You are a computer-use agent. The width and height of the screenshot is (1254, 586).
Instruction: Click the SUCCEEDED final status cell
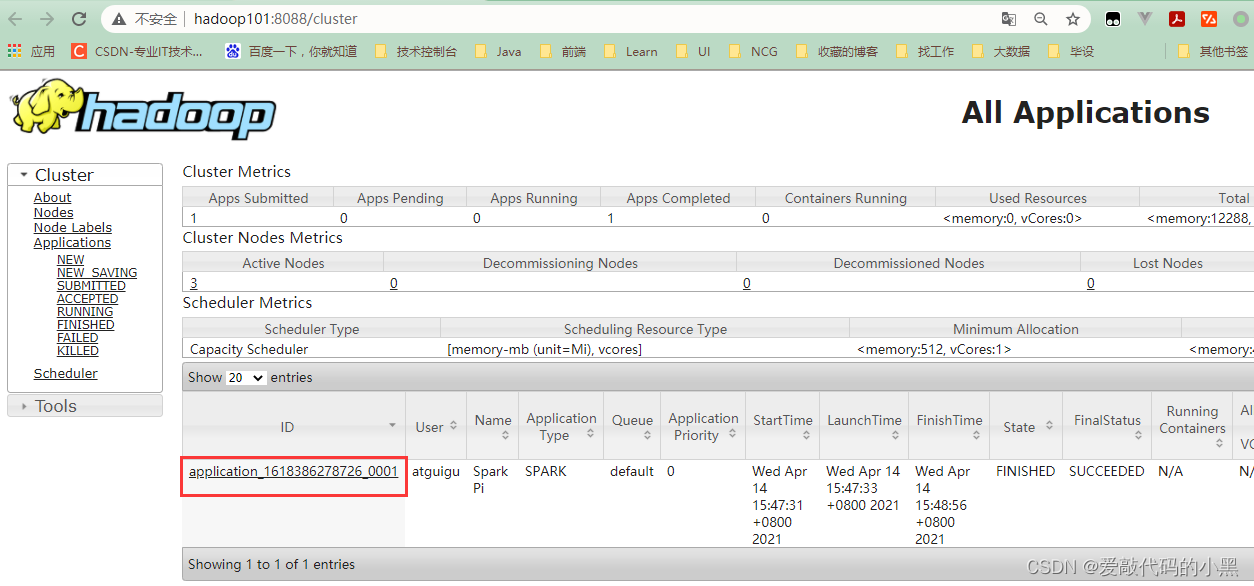(x=1106, y=471)
